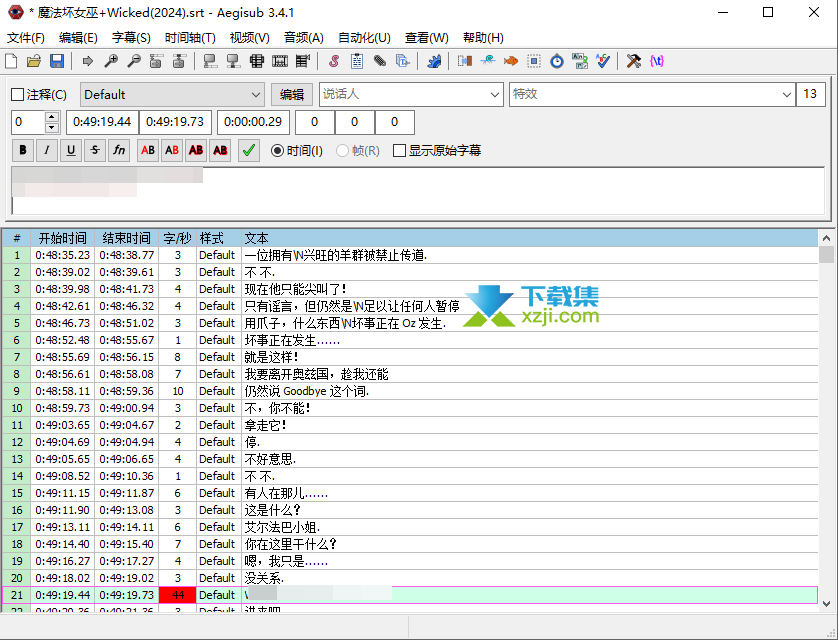Cycle tag hiding mode {\t} icon
Image resolution: width=838 pixels, height=640 pixels.
coord(656,61)
